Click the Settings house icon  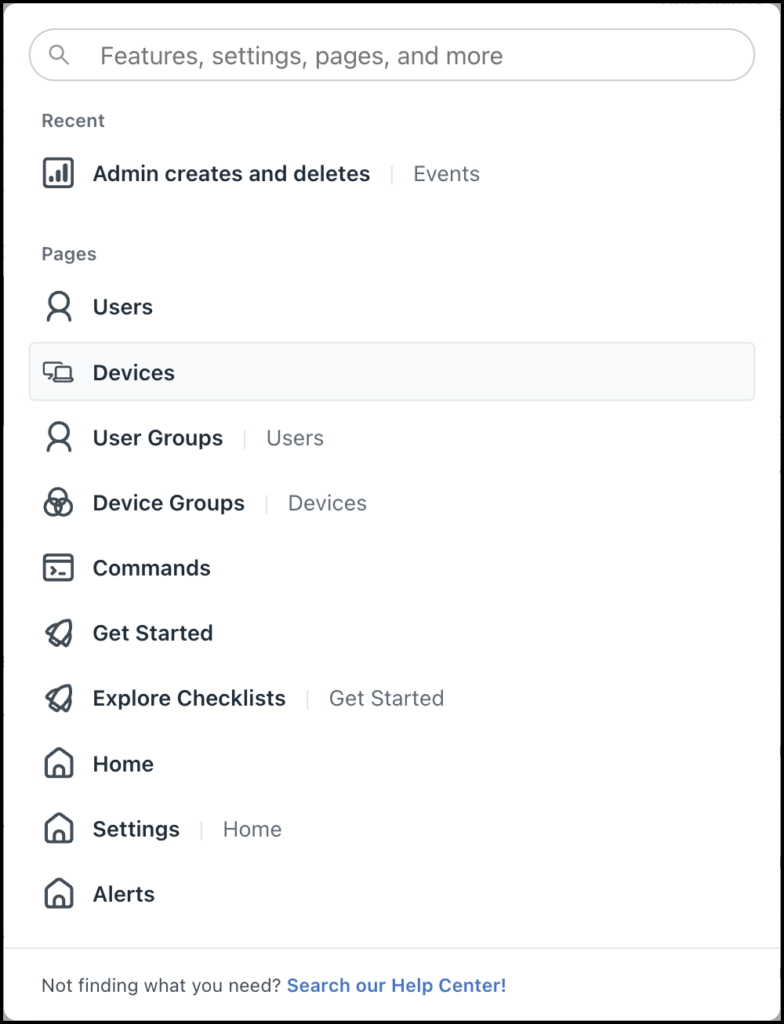[x=58, y=828]
